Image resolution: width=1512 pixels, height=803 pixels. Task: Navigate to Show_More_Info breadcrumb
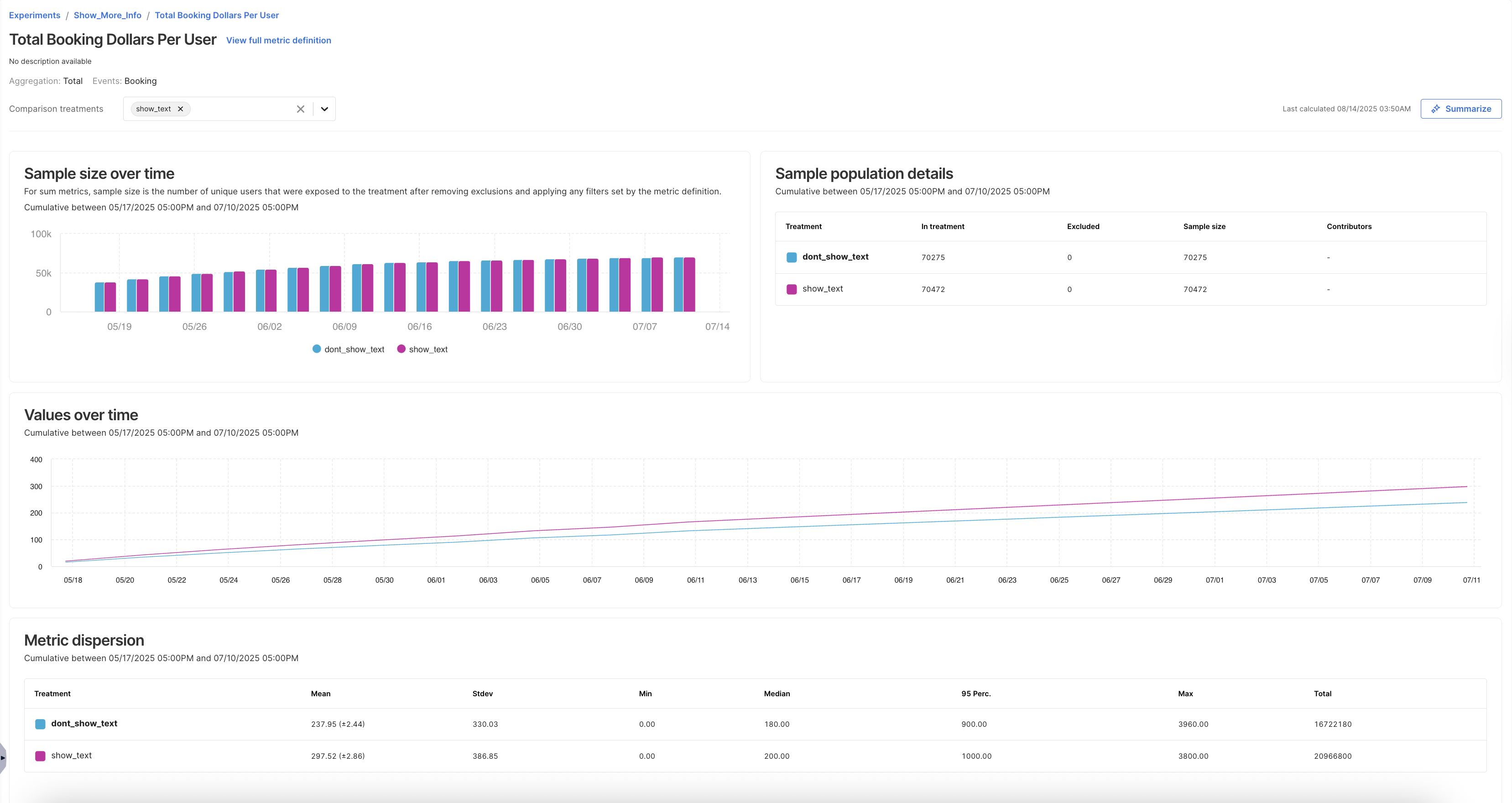pos(107,15)
